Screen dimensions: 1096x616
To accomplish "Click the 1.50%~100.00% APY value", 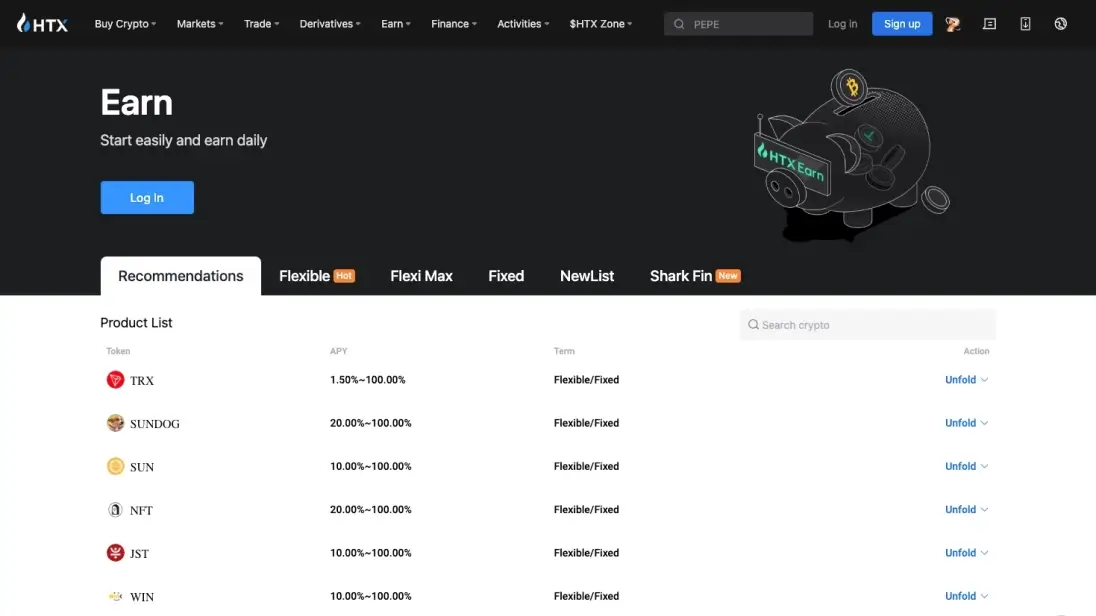I will click(368, 380).
